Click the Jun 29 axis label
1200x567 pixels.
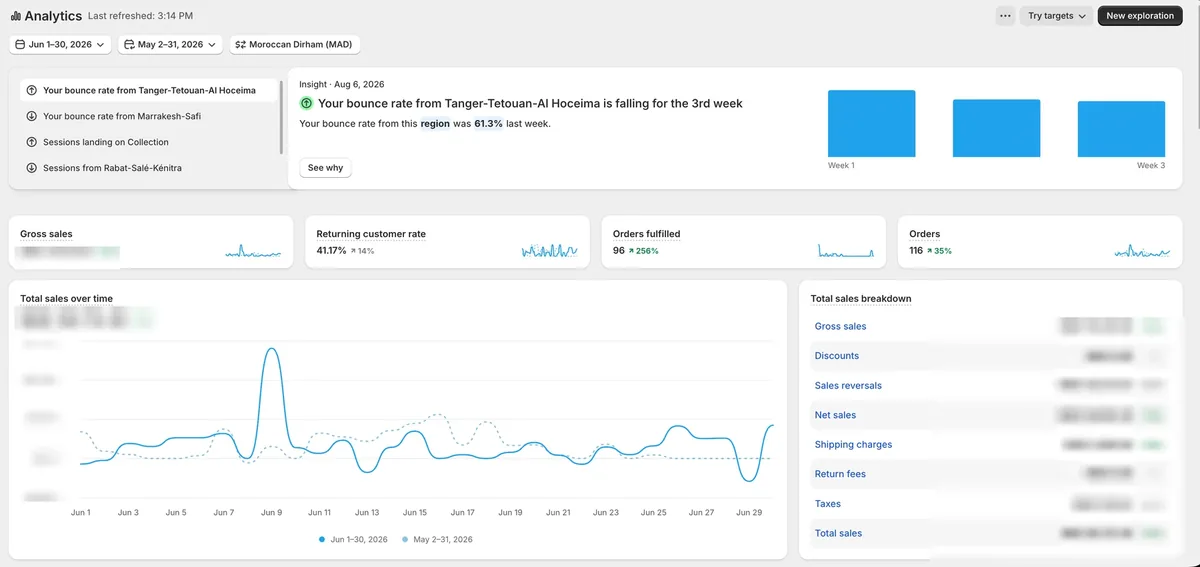[x=749, y=512]
